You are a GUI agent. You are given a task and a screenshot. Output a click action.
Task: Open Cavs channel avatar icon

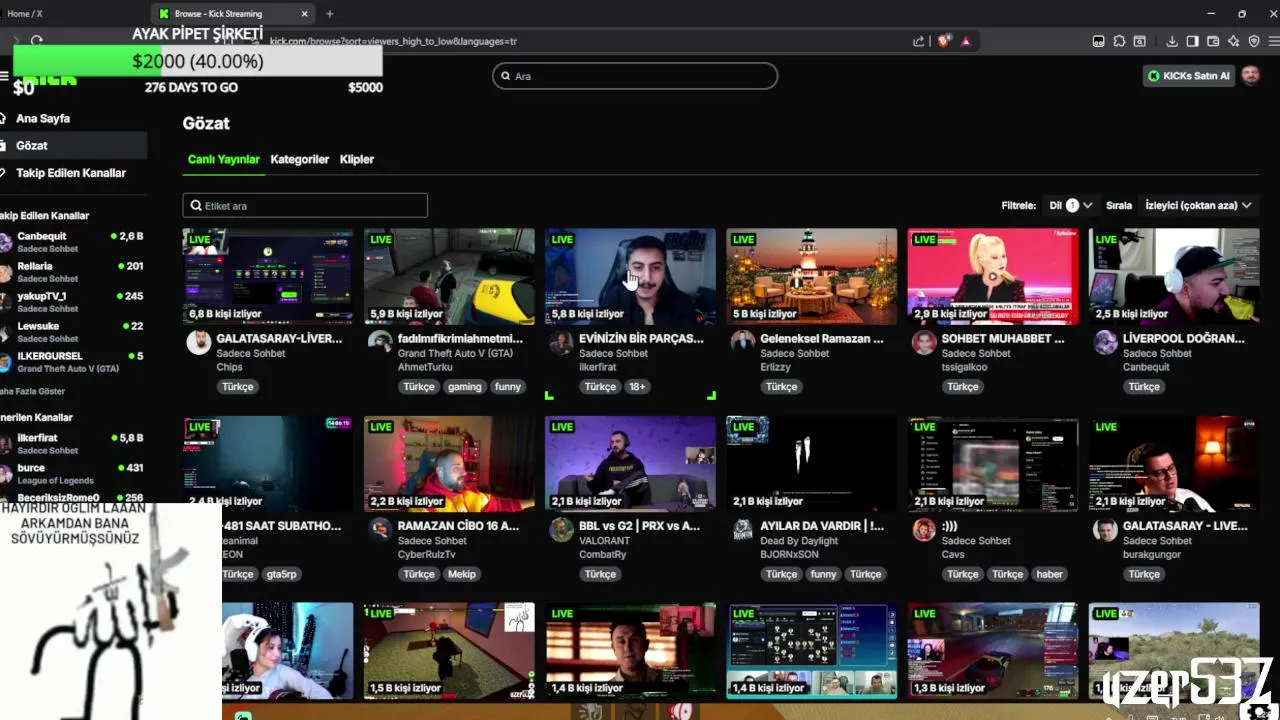point(924,529)
